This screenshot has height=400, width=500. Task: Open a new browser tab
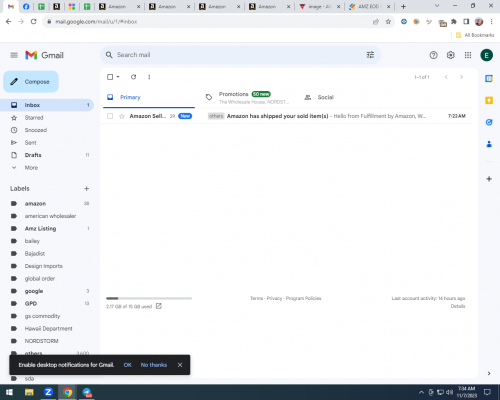403,6
